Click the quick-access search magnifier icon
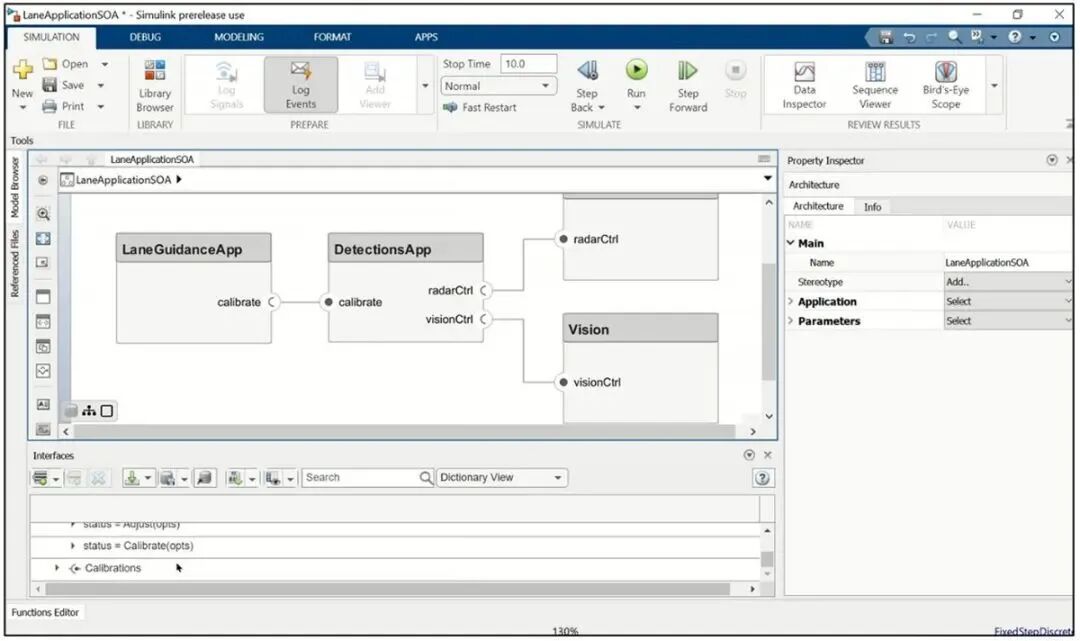1080x641 pixels. [954, 36]
